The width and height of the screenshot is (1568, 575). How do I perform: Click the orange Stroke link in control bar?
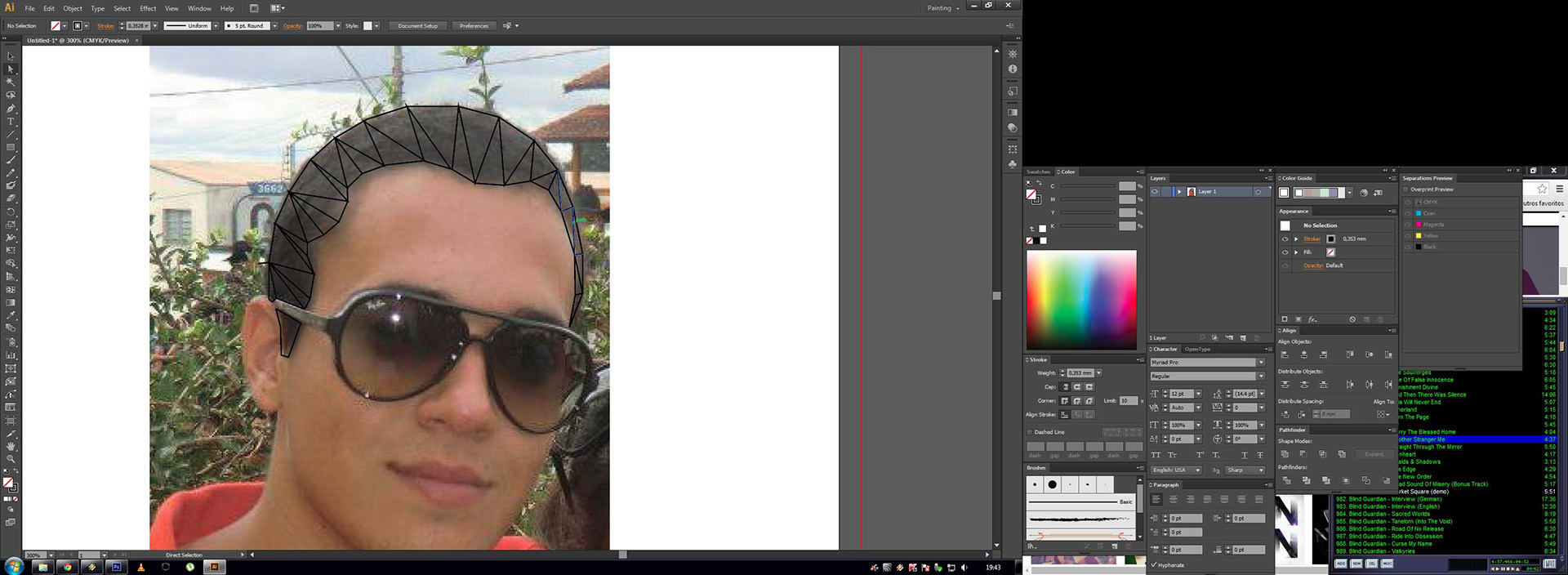pyautogui.click(x=105, y=26)
